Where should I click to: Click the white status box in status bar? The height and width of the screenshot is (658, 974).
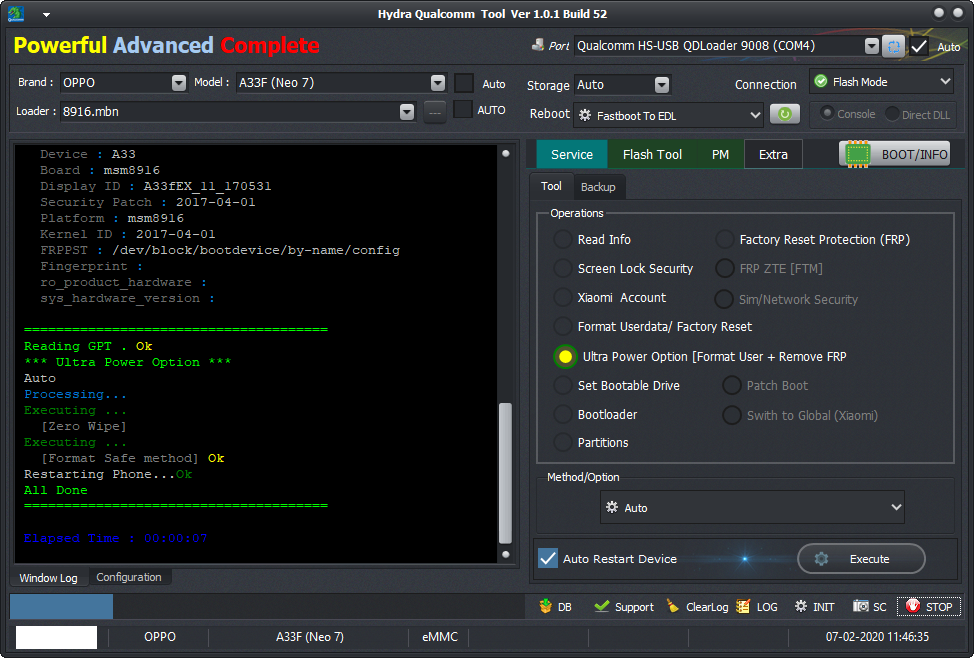point(57,637)
